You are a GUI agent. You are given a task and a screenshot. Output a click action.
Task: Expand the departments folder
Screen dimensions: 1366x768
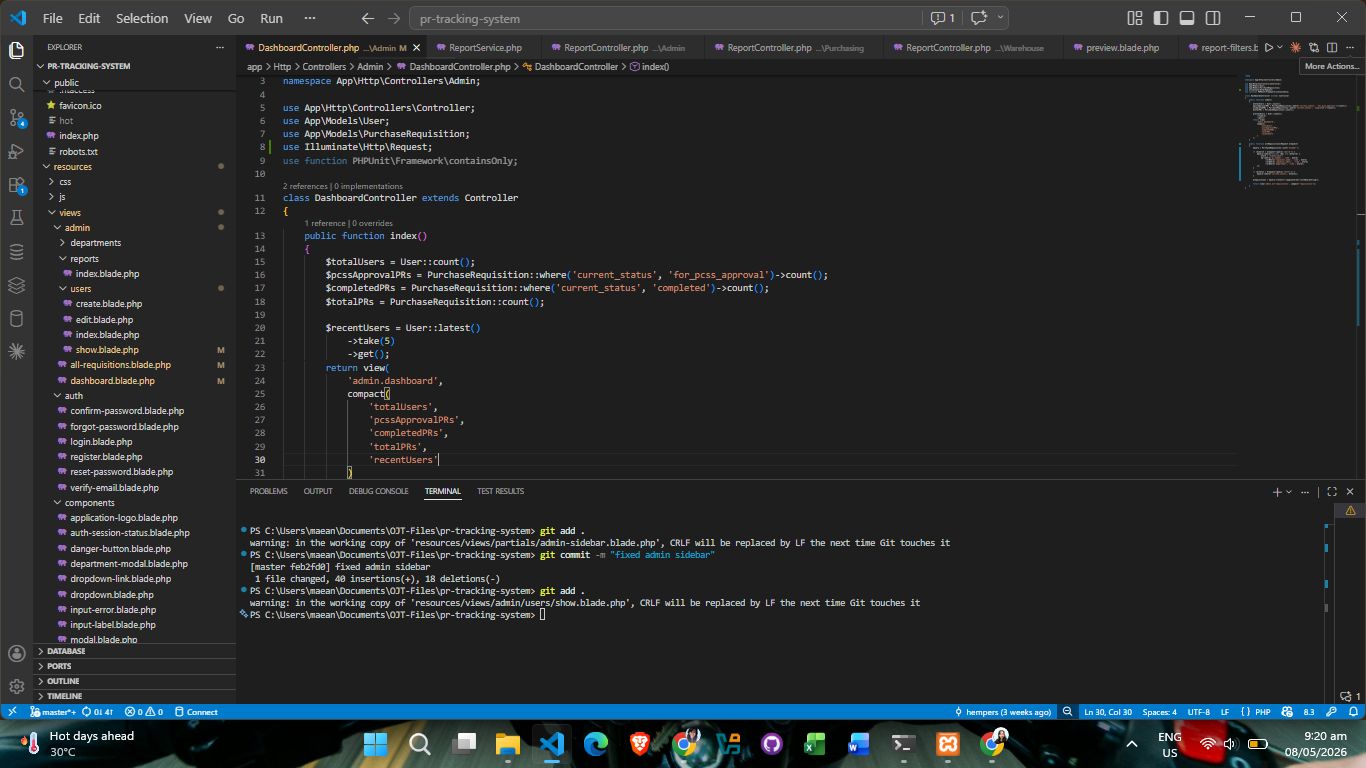point(95,243)
